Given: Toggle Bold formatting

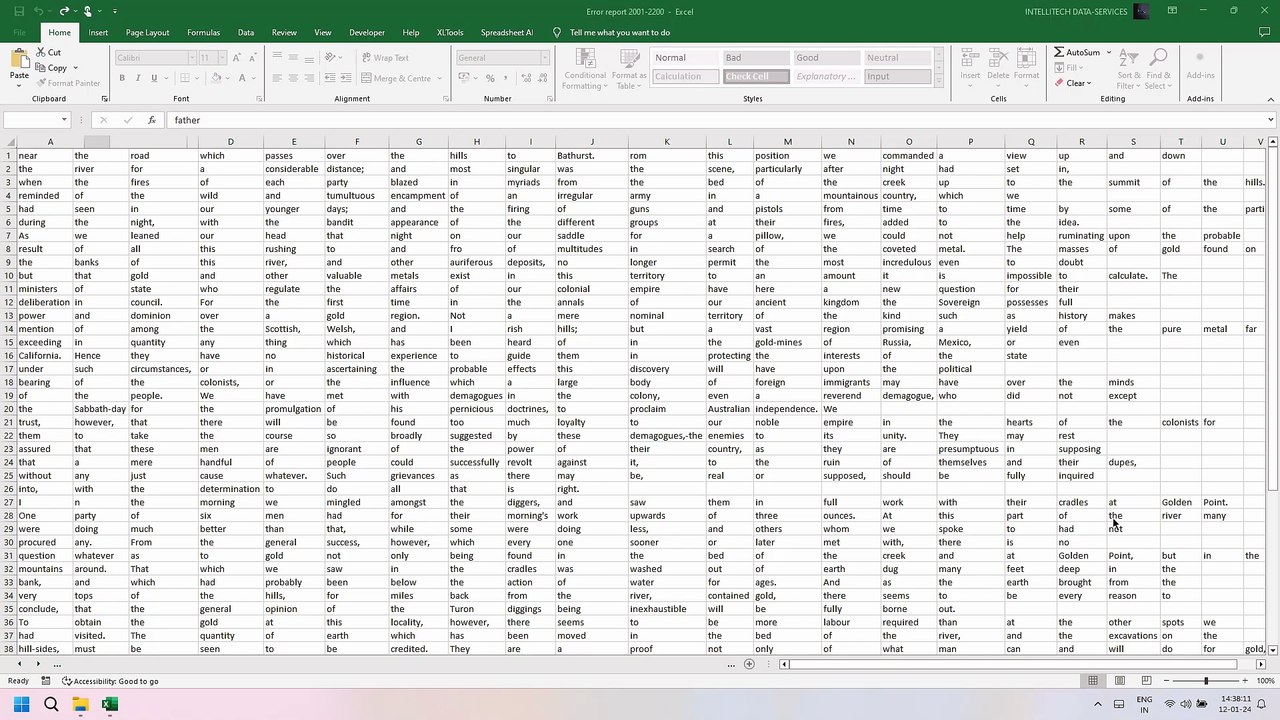Looking at the screenshot, I should (122, 78).
